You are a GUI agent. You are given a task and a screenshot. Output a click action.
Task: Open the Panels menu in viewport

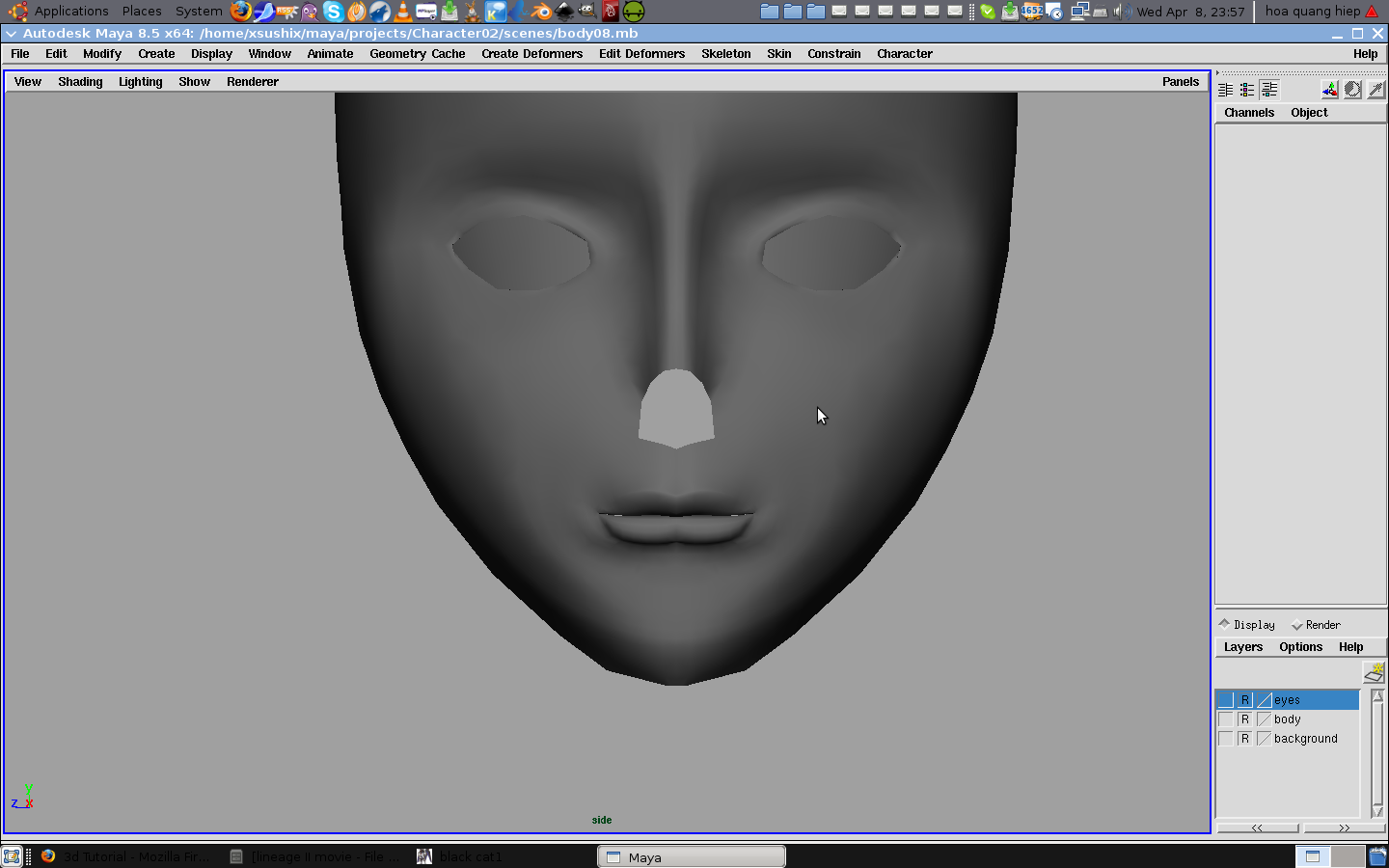(1181, 82)
